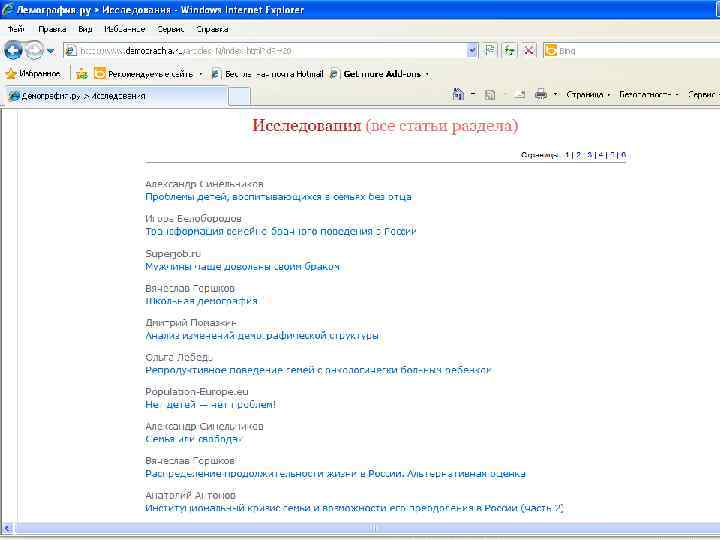The height and width of the screenshot is (540, 720).
Task: Click the Read Mail icon
Action: pos(520,95)
